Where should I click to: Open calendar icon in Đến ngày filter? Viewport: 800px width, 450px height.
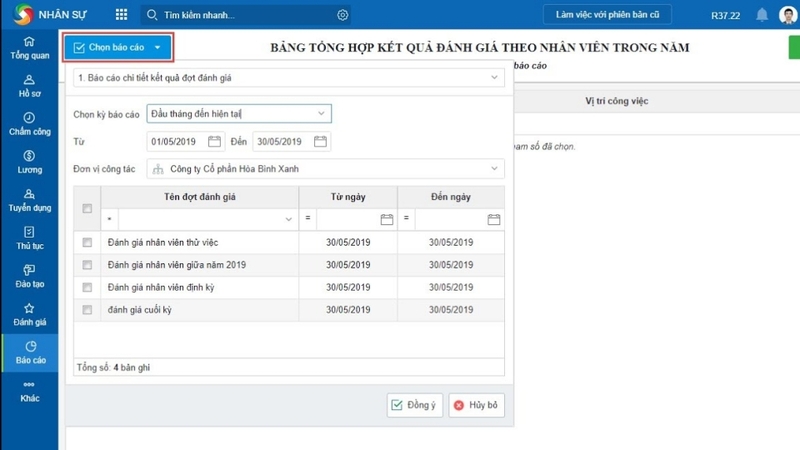(493, 219)
